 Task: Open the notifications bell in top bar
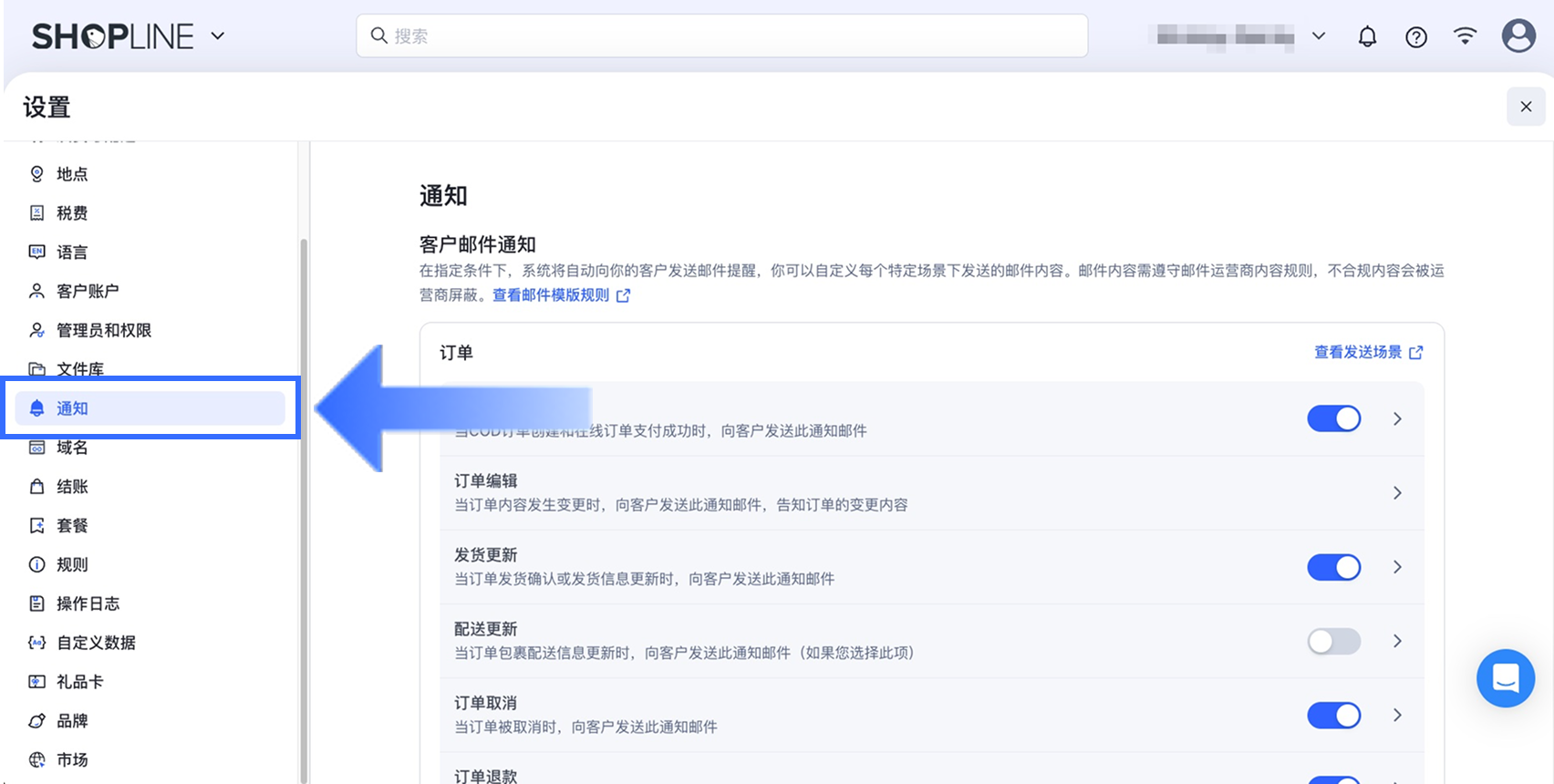[x=1367, y=36]
